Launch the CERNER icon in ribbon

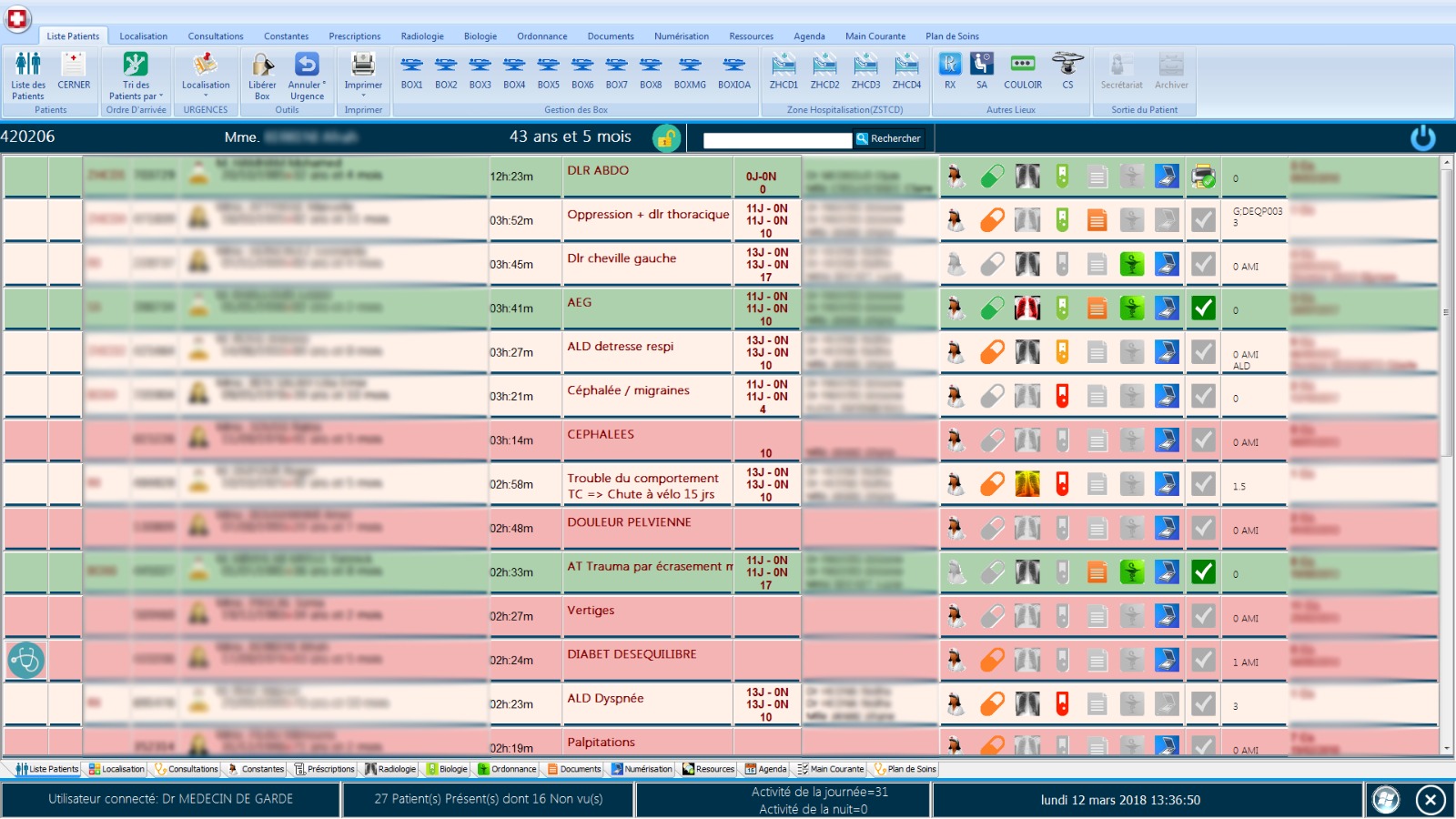[x=74, y=72]
